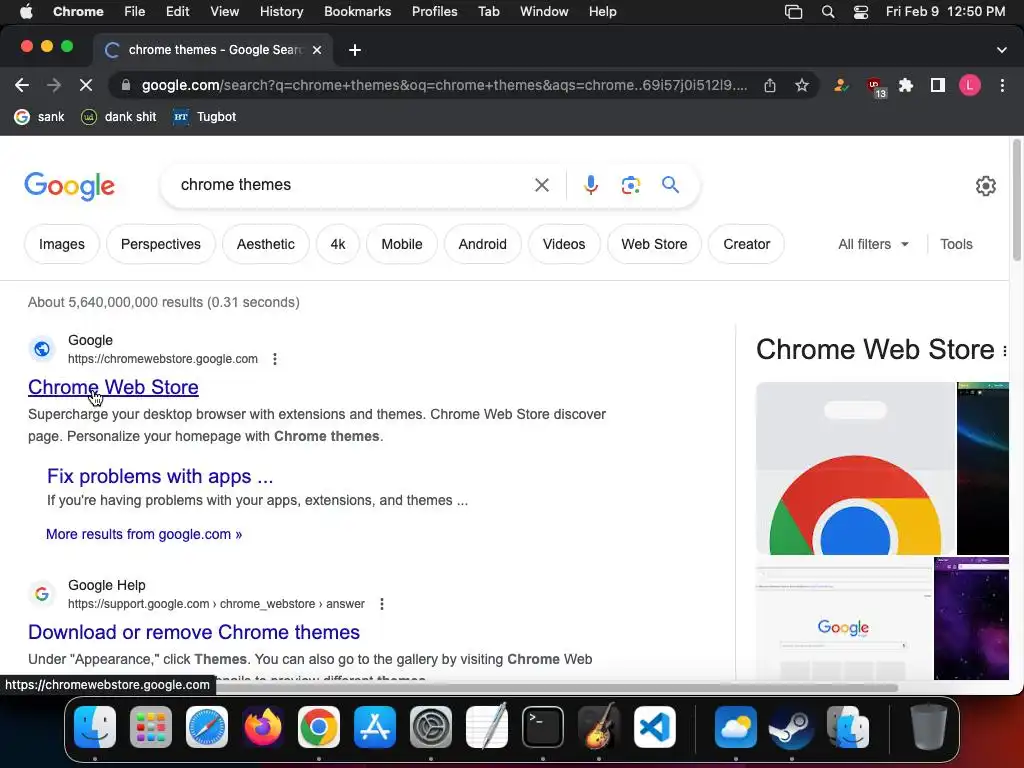
Task: Open 'Download or remove Chrome themes' result
Action: click(194, 632)
